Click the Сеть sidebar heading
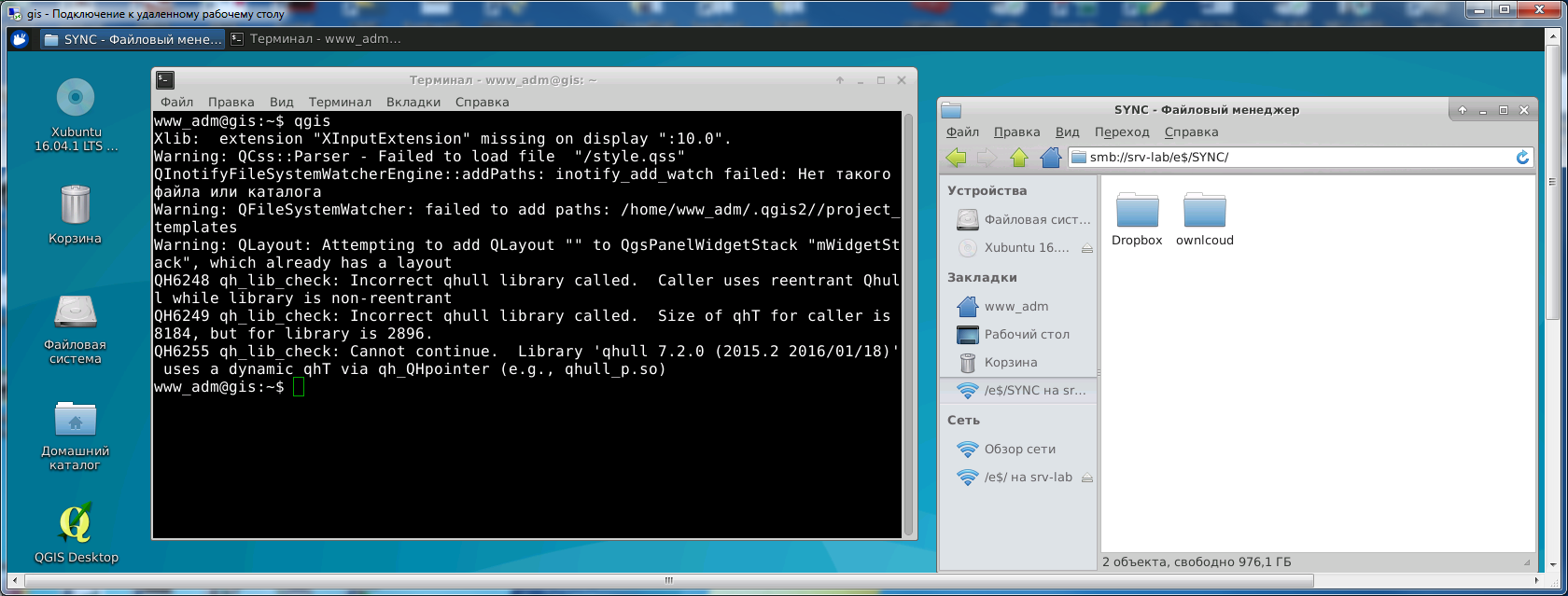1568x596 pixels. (x=963, y=420)
